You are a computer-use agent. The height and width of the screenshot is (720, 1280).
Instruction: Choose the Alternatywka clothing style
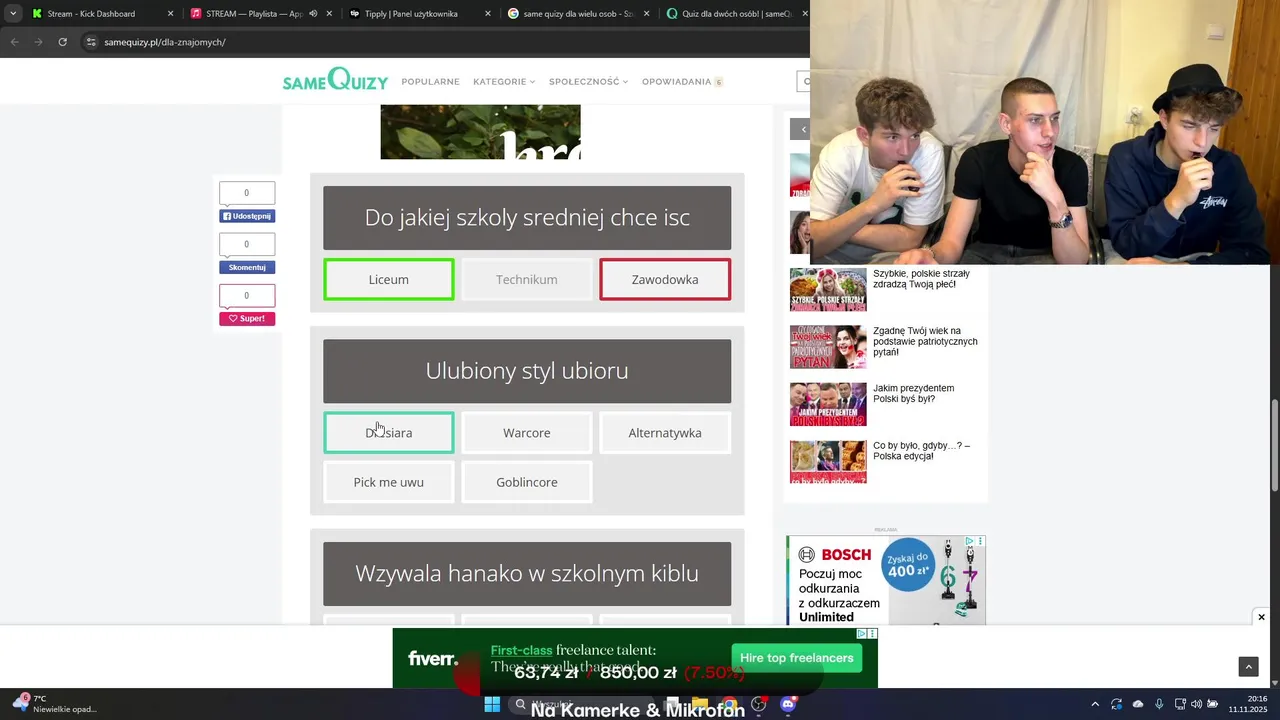coord(665,432)
